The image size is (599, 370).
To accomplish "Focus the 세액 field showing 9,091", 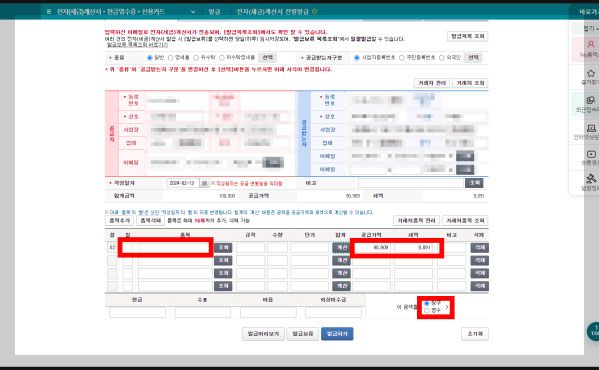I will pyautogui.click(x=413, y=248).
